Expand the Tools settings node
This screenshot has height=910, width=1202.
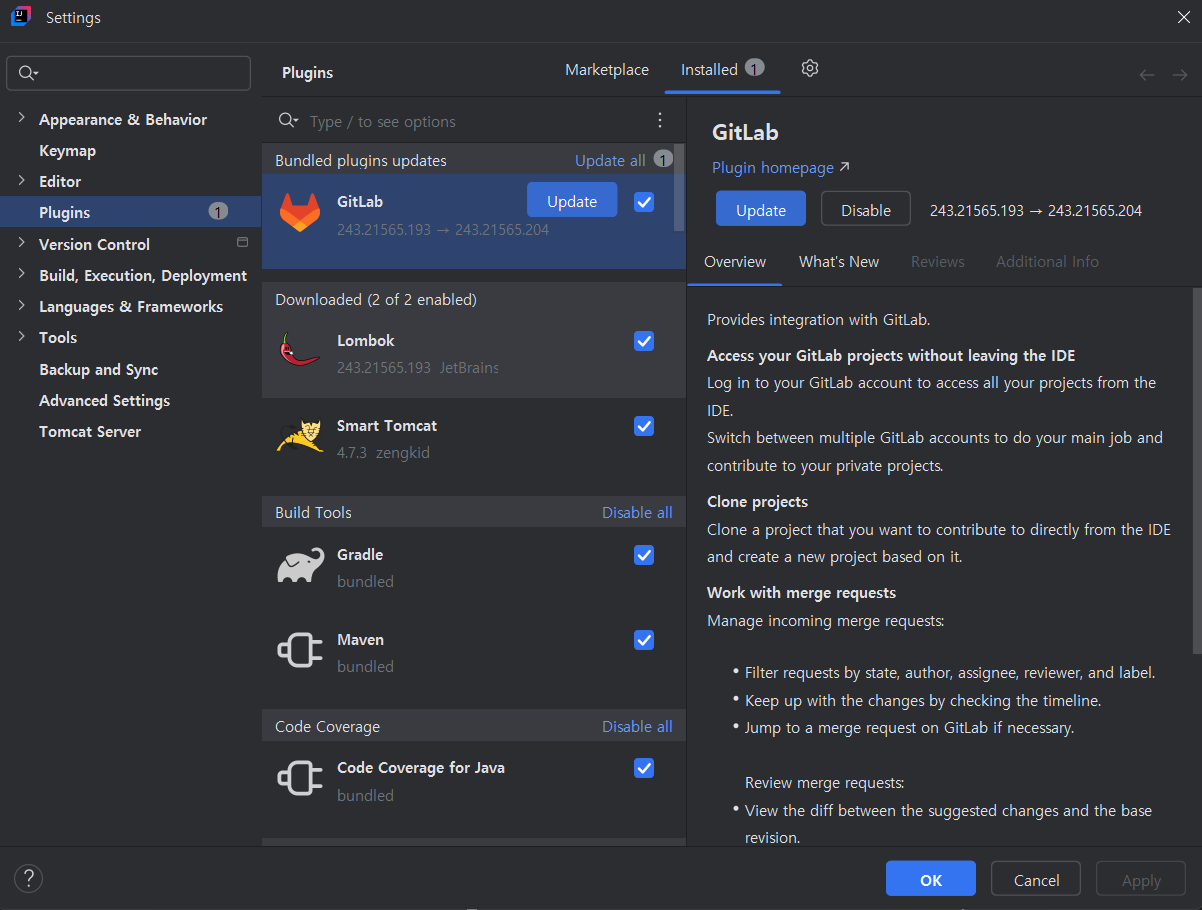(x=21, y=336)
